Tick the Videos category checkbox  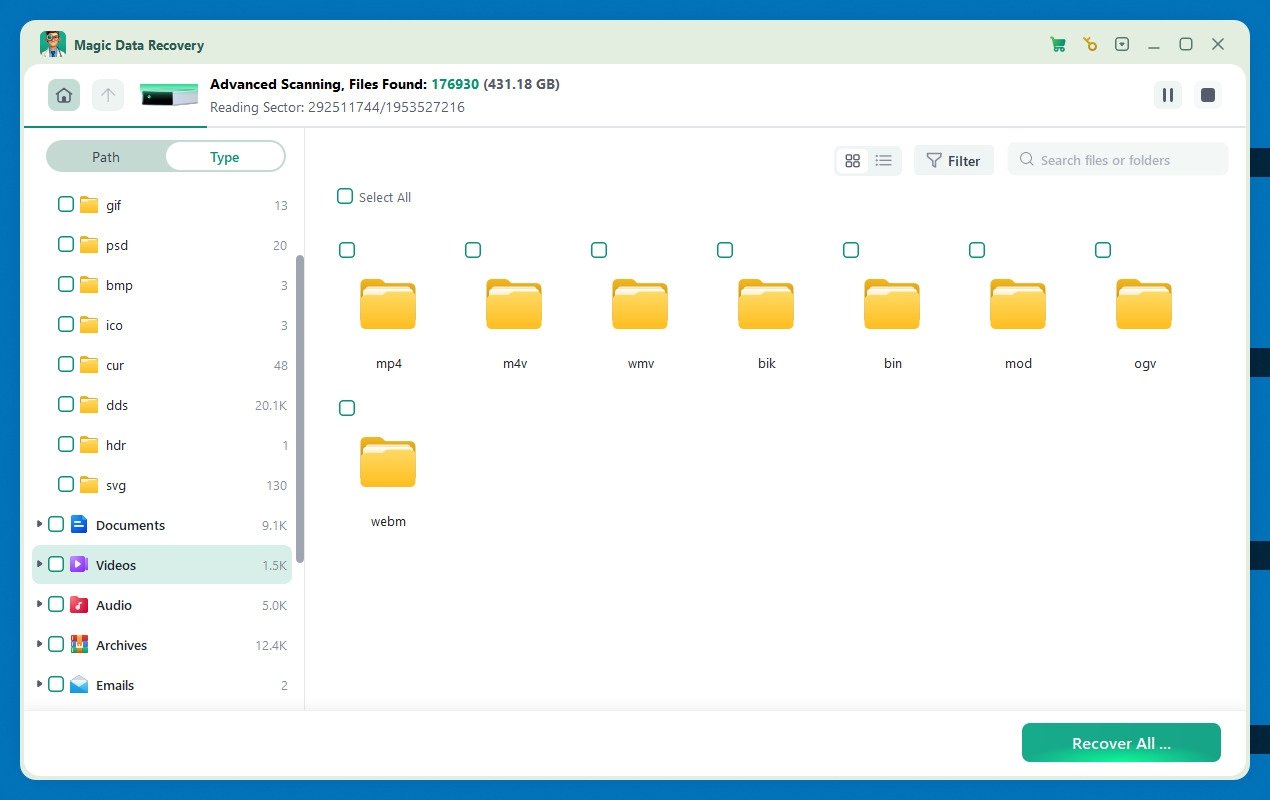[56, 564]
